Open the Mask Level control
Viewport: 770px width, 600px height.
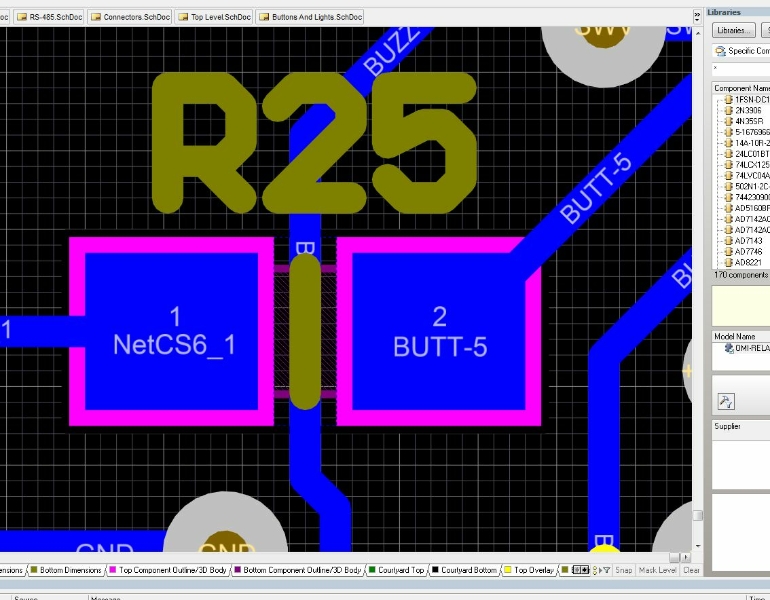coord(657,570)
